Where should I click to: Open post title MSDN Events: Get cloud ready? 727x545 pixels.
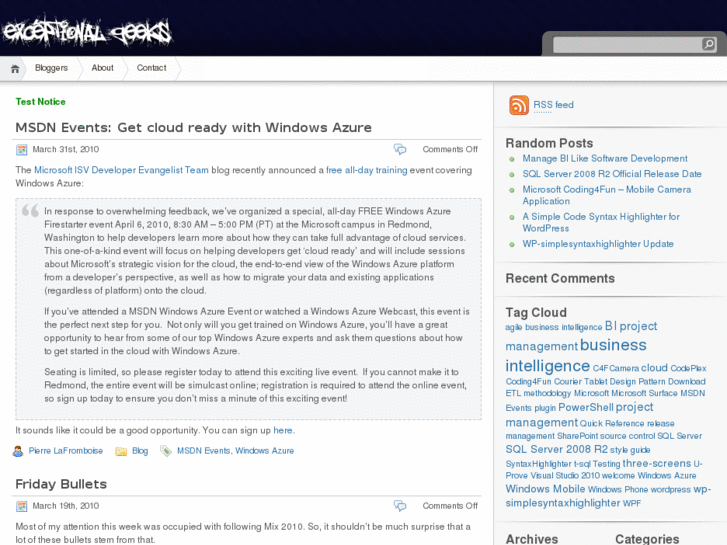click(x=193, y=128)
